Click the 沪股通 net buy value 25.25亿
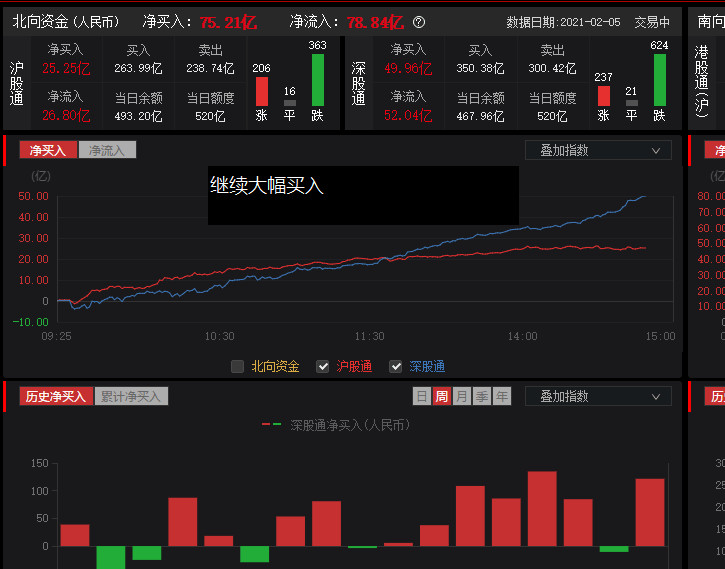Viewport: 725px width, 569px height. 66,68
